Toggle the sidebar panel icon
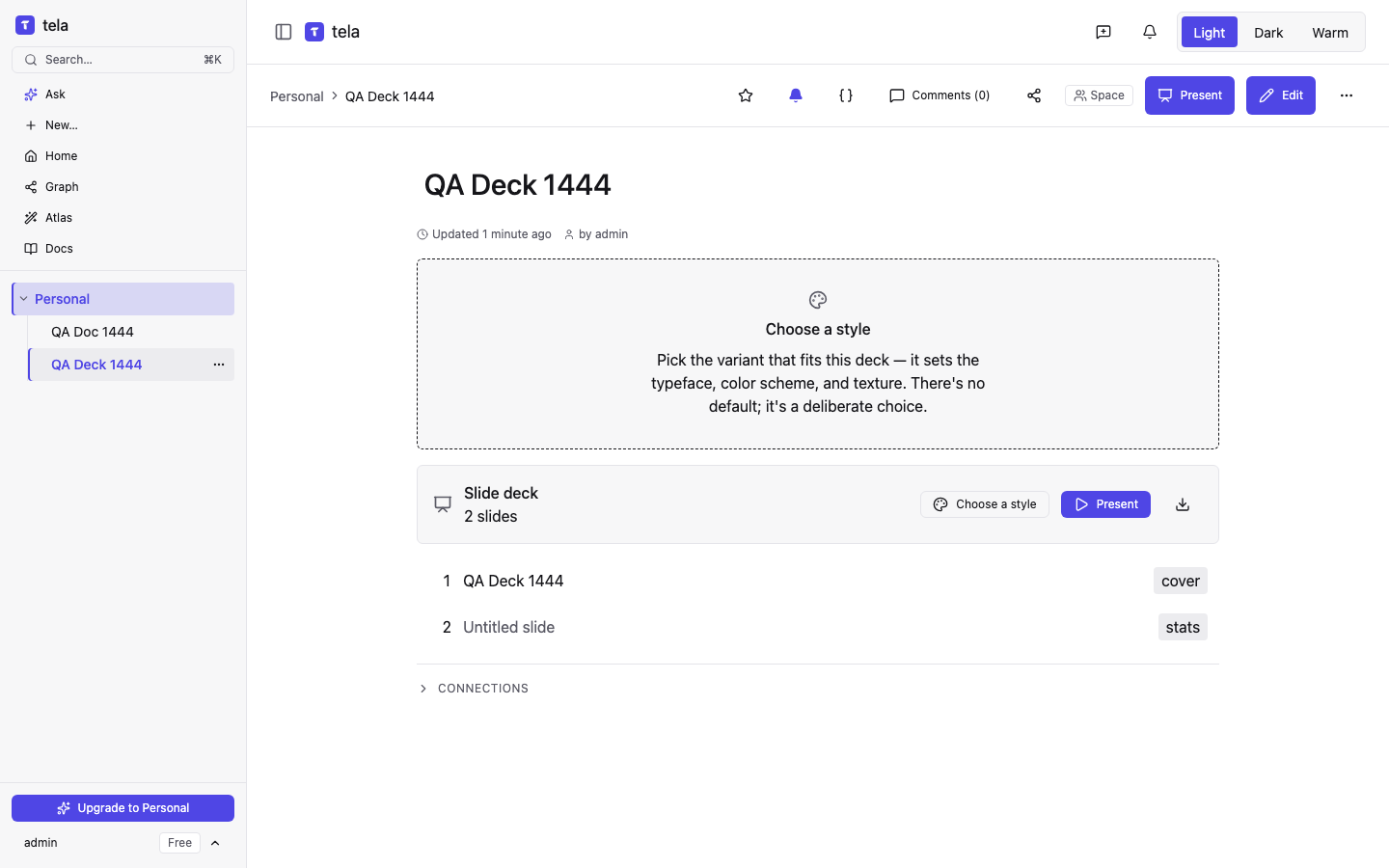Viewport: 1389px width, 868px height. pyautogui.click(x=284, y=32)
